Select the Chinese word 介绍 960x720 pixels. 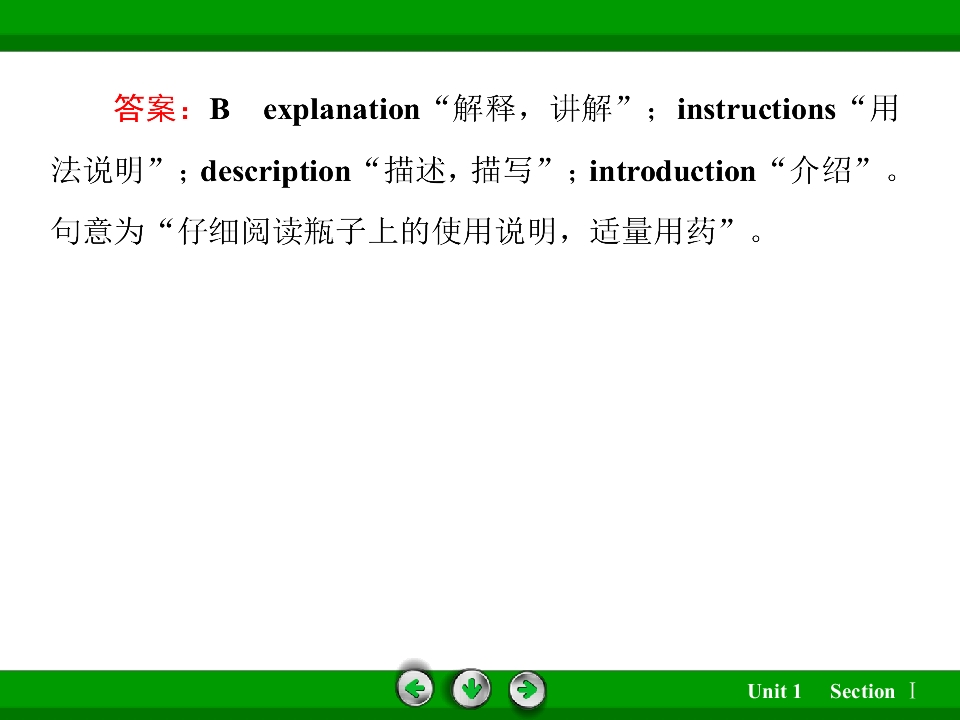click(x=821, y=170)
